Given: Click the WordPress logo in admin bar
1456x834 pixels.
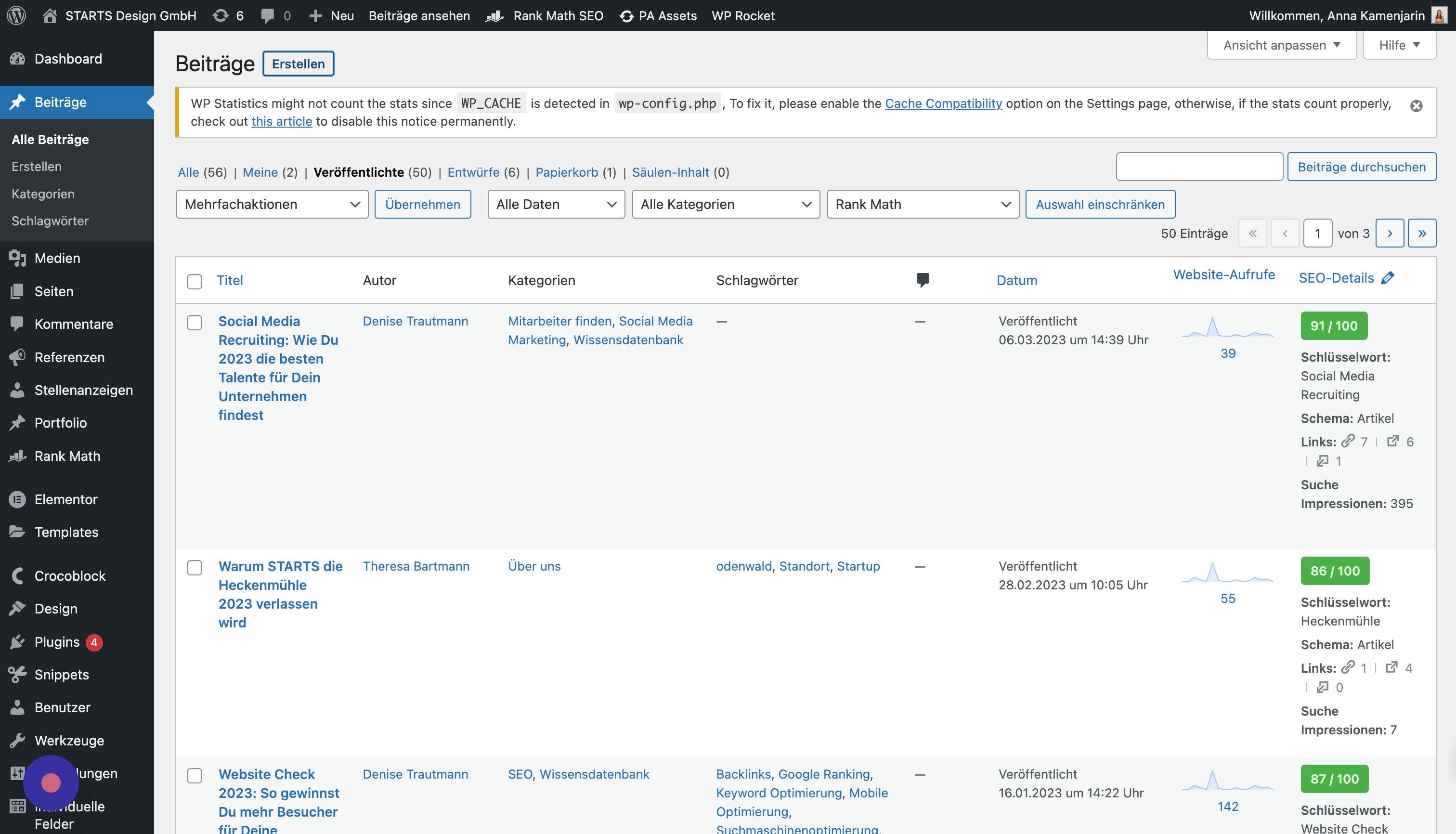Looking at the screenshot, I should pyautogui.click(x=16, y=15).
